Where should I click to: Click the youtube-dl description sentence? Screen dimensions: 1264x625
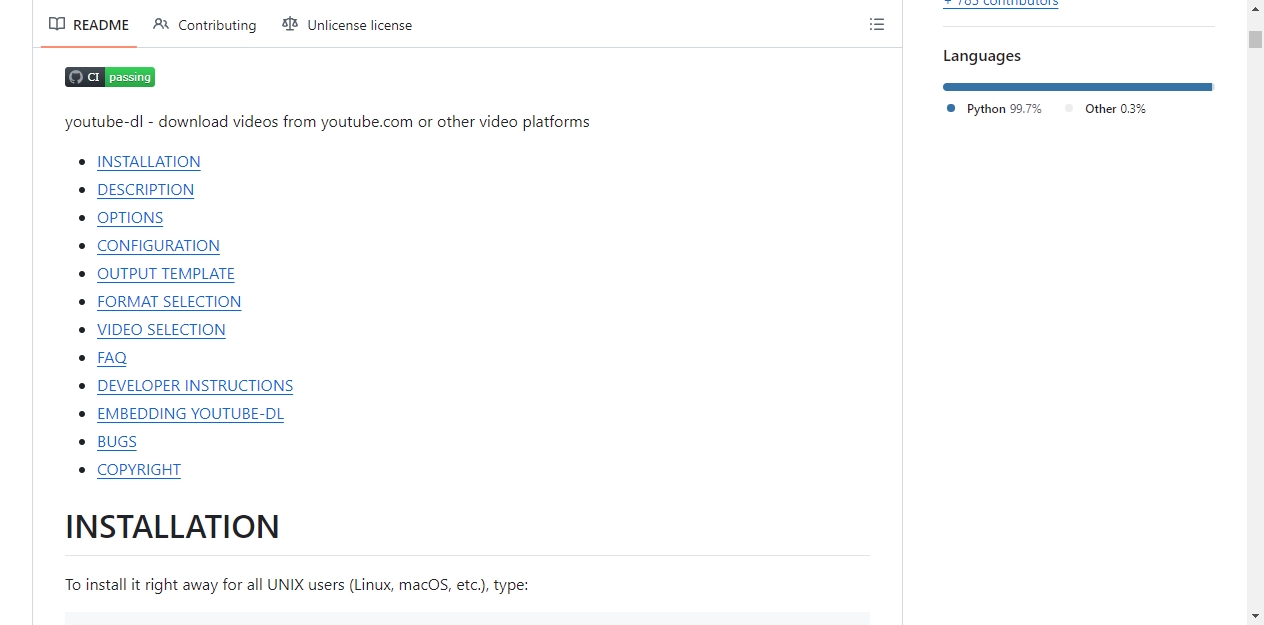(327, 122)
